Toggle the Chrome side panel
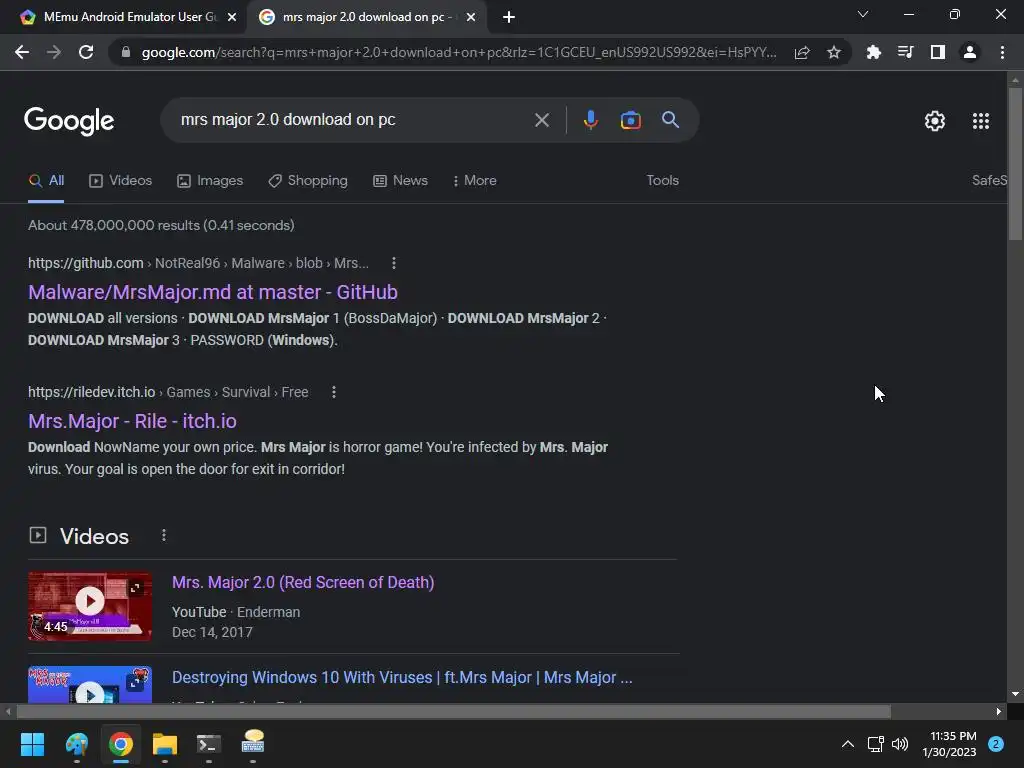This screenshot has height=768, width=1024. [x=938, y=52]
